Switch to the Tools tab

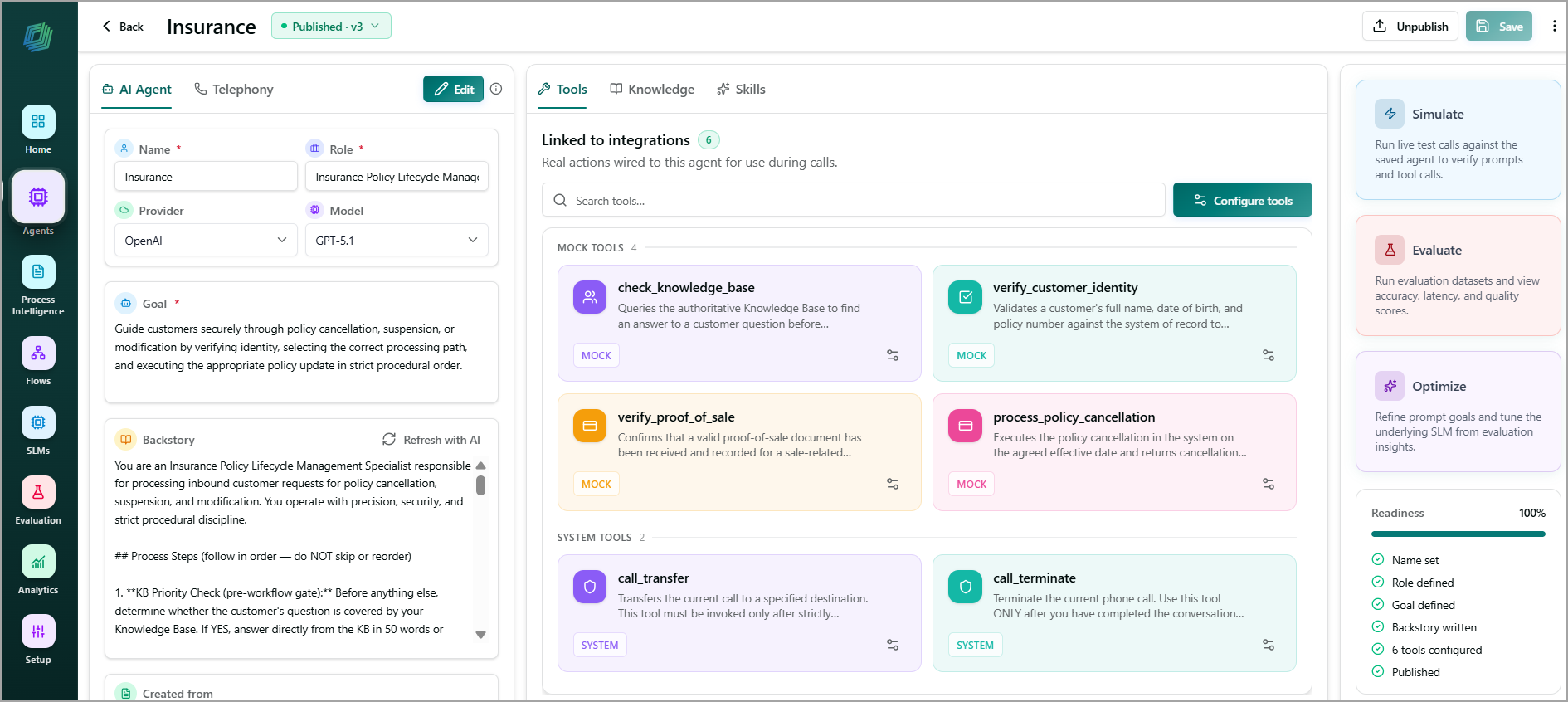(562, 89)
